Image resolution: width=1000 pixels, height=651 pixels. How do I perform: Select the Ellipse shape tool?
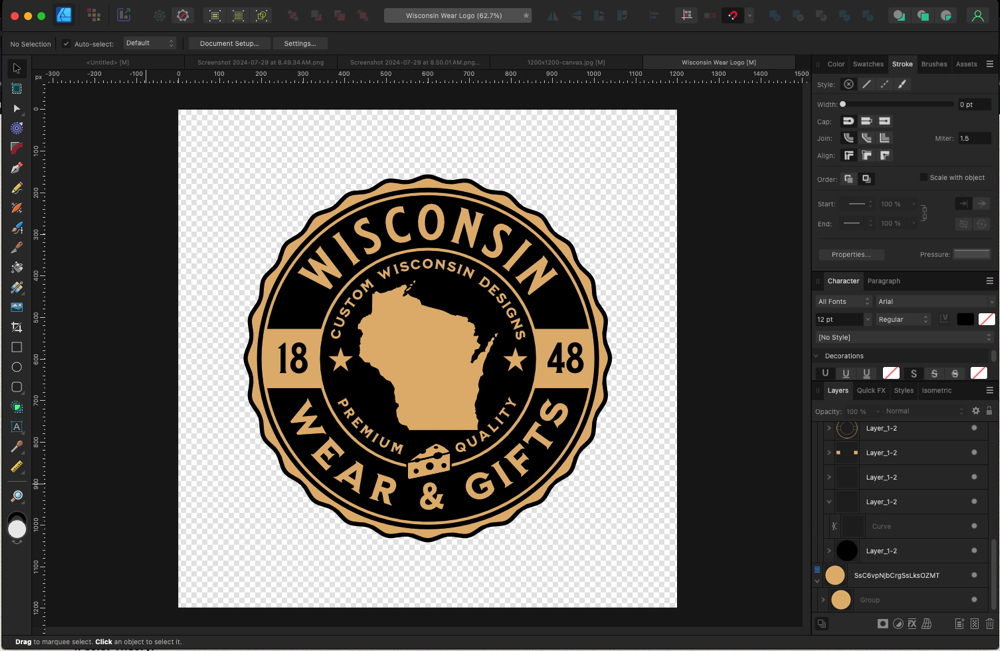[x=17, y=367]
